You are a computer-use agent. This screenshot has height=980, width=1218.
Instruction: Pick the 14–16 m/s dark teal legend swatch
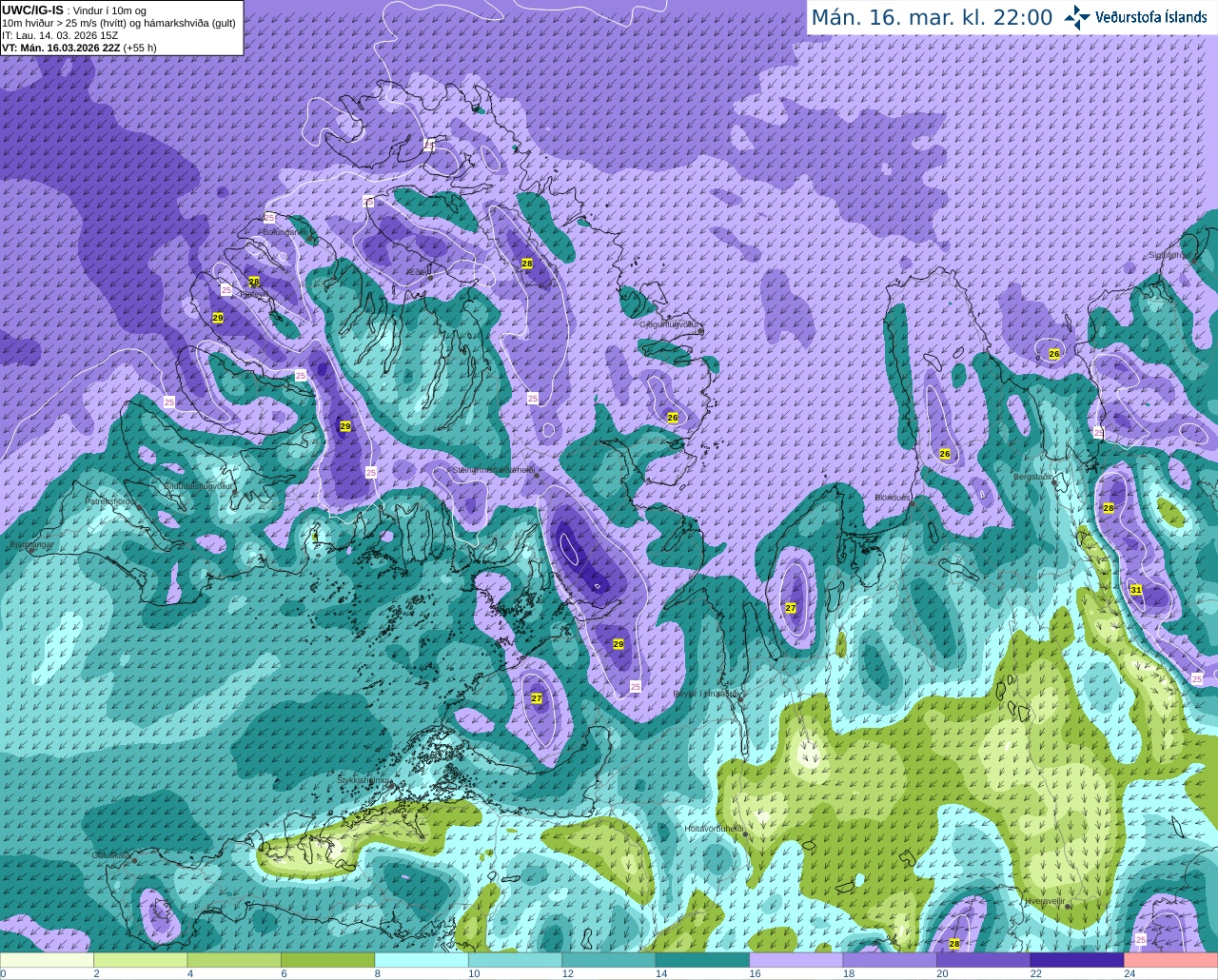coord(702,960)
